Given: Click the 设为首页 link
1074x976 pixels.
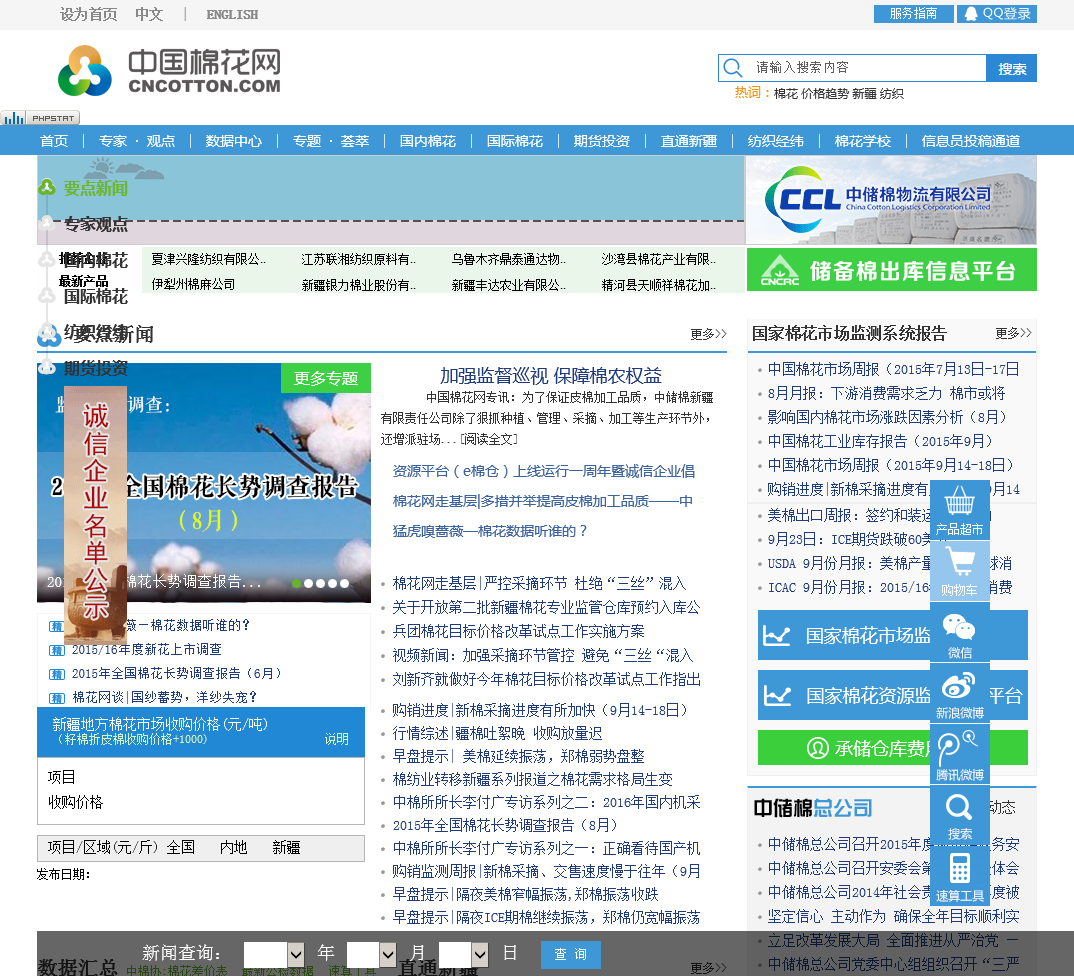Looking at the screenshot, I should 88,14.
